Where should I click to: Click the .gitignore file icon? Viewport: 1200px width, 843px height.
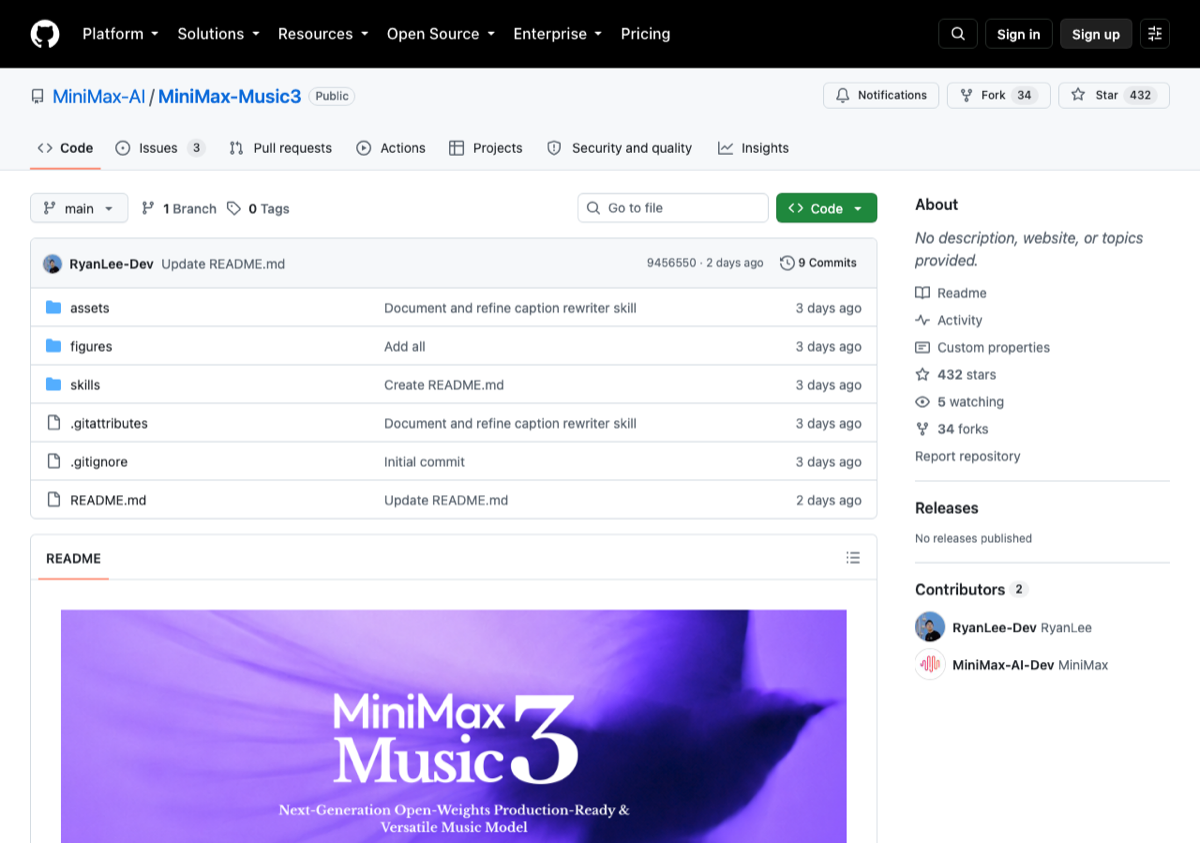pos(54,462)
